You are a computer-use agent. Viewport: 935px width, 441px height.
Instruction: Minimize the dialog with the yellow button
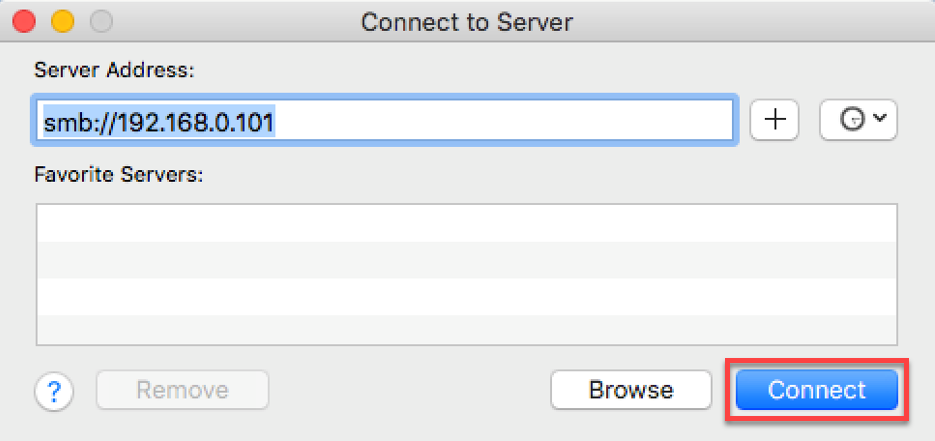[x=62, y=21]
